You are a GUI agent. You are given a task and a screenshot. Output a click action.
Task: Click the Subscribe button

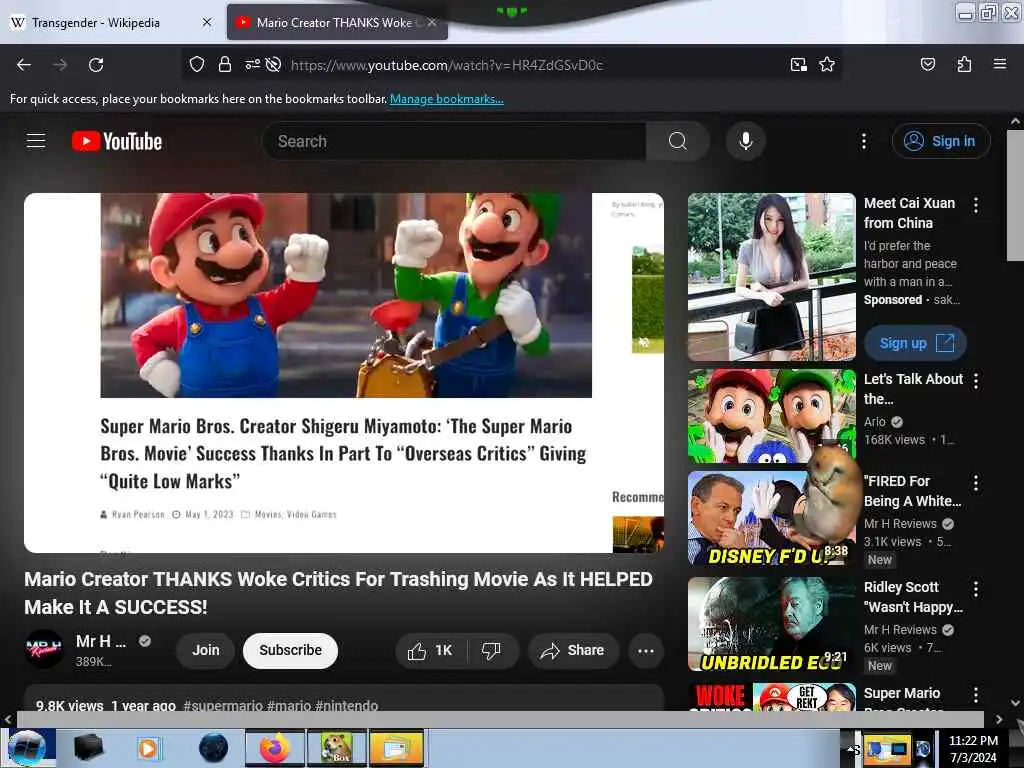pyautogui.click(x=291, y=650)
